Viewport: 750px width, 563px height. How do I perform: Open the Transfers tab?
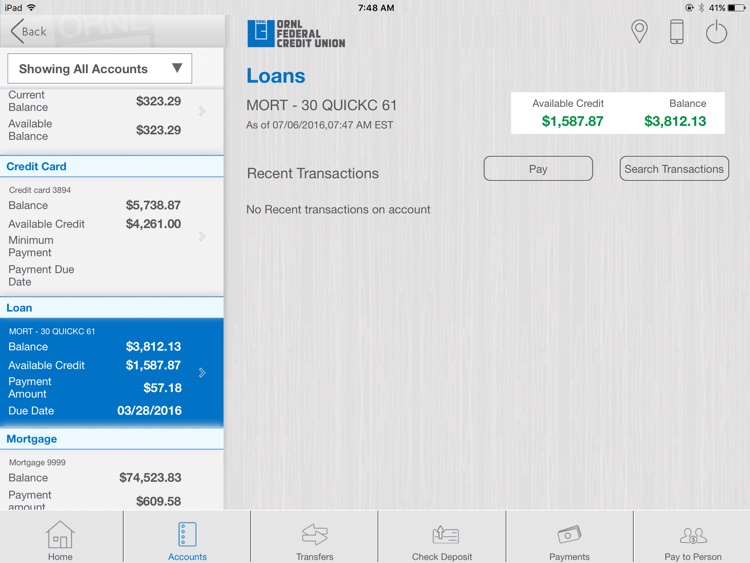tap(314, 540)
